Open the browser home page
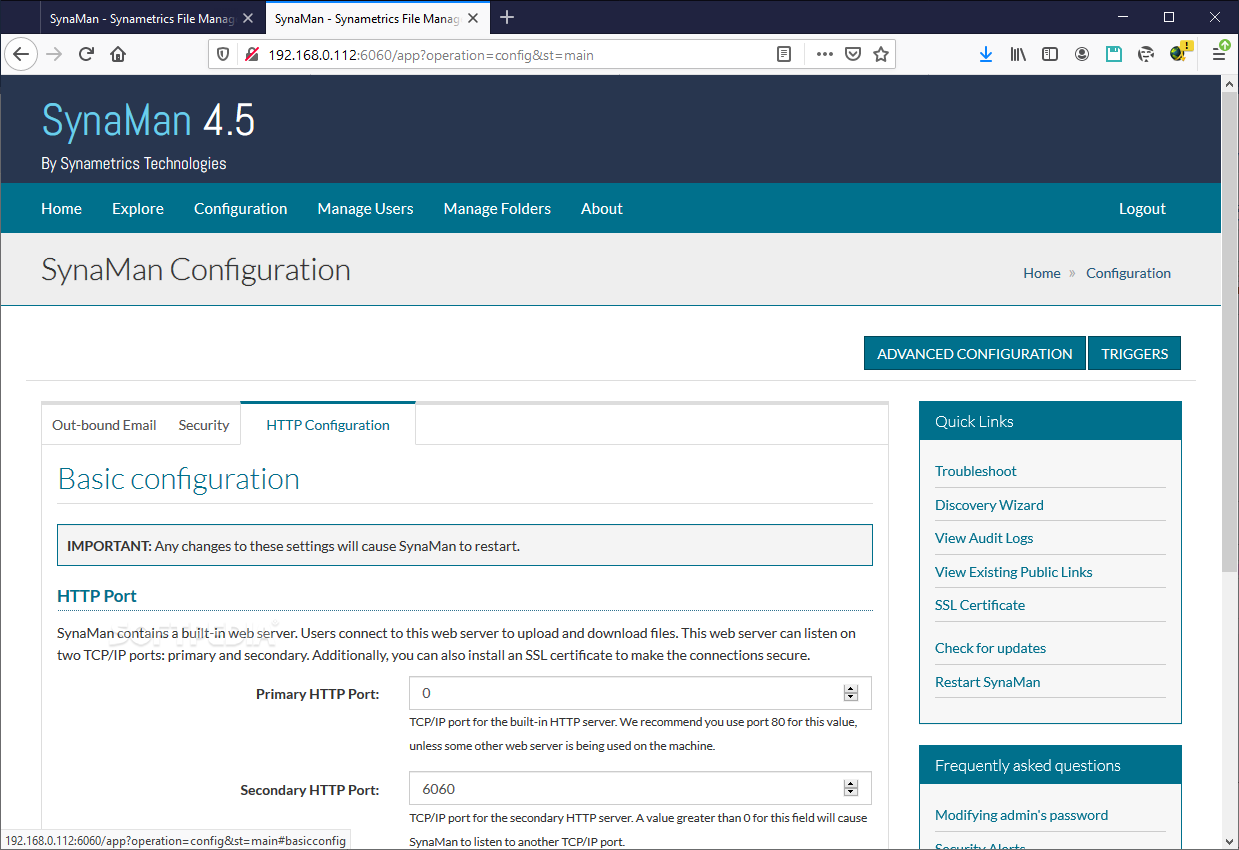This screenshot has height=850, width=1239. 118,54
